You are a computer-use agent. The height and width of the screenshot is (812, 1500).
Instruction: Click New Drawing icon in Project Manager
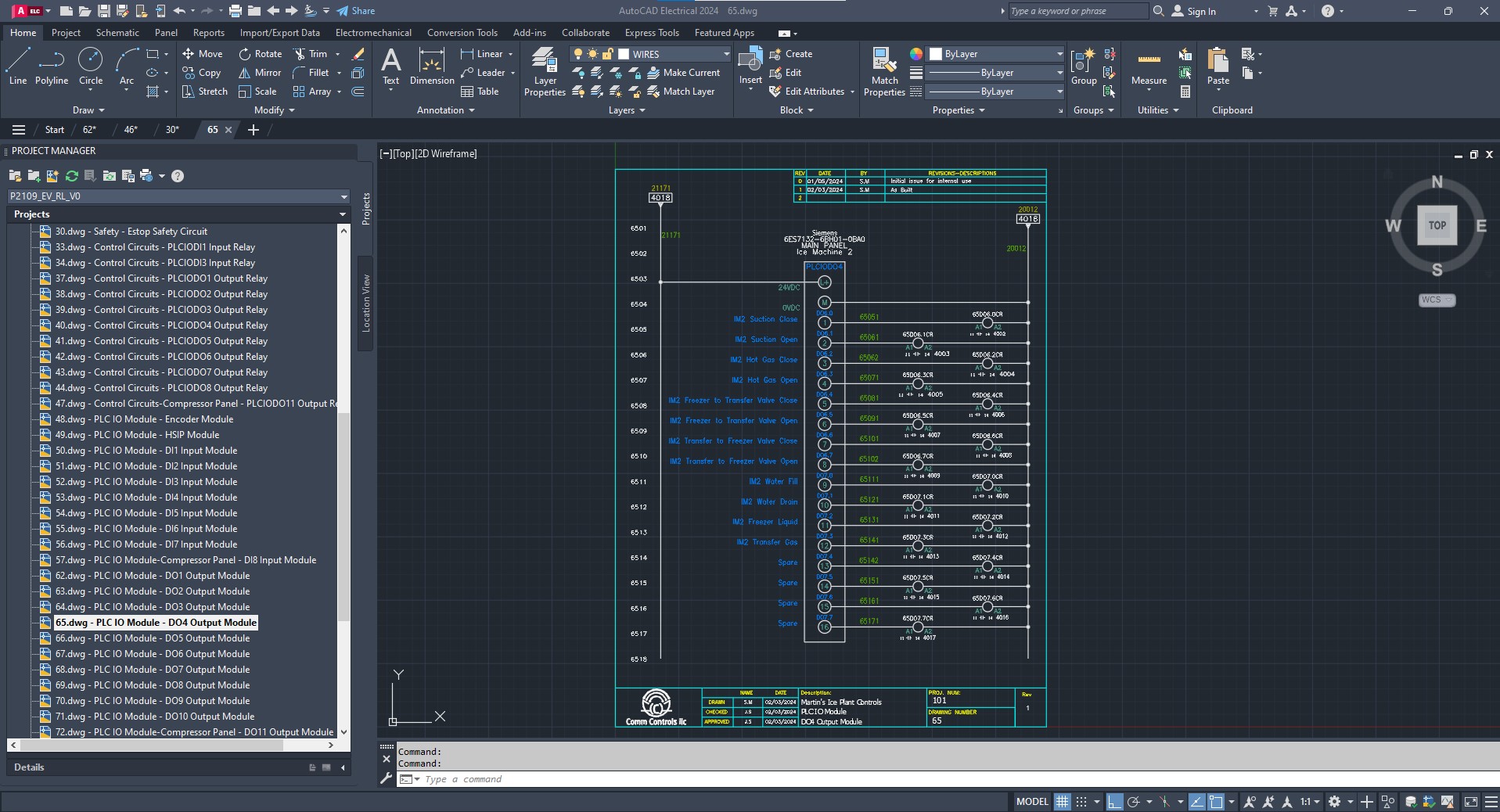coord(52,176)
